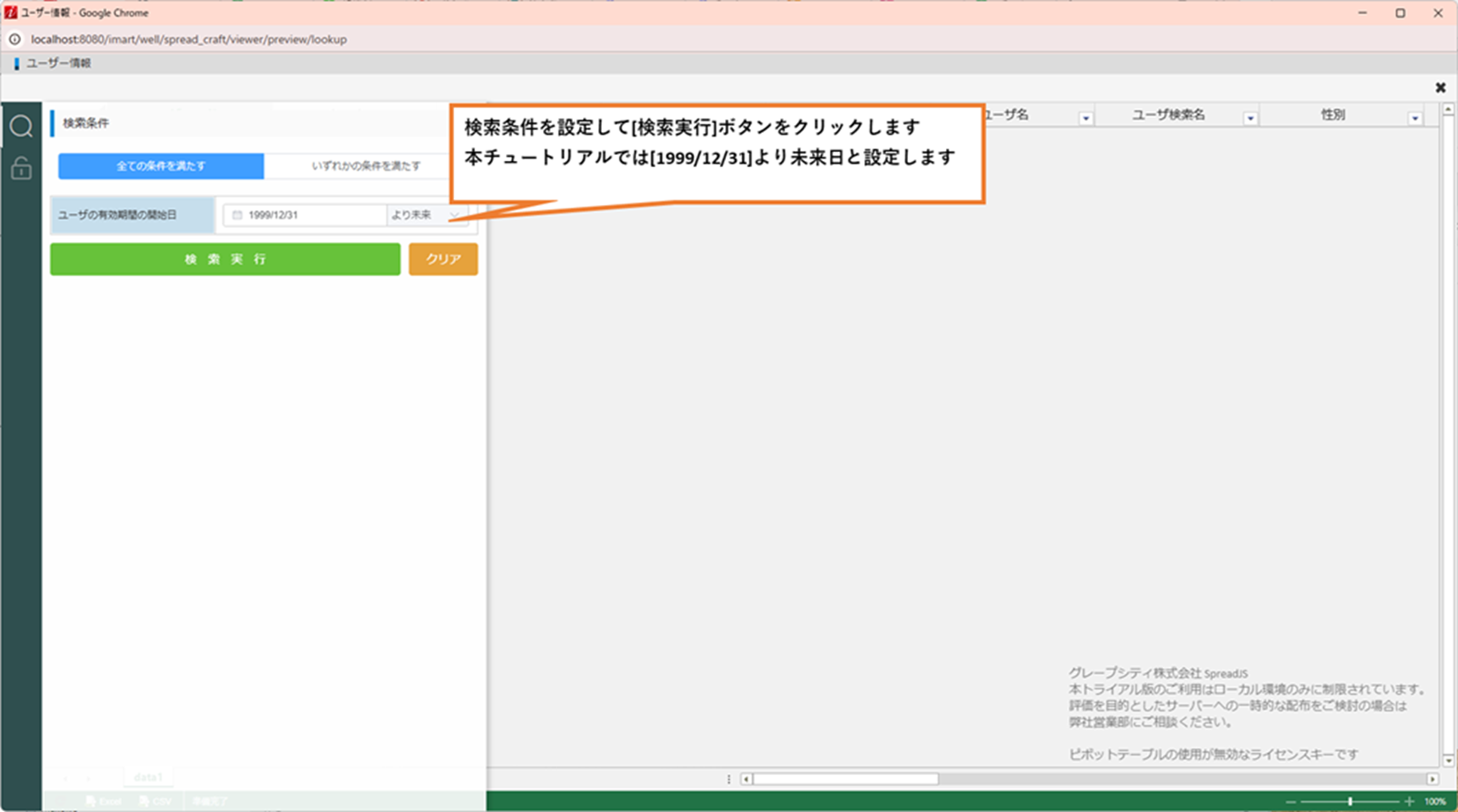Click the horizontal scrollbar left arrow
The height and width of the screenshot is (812, 1458).
pos(746,779)
